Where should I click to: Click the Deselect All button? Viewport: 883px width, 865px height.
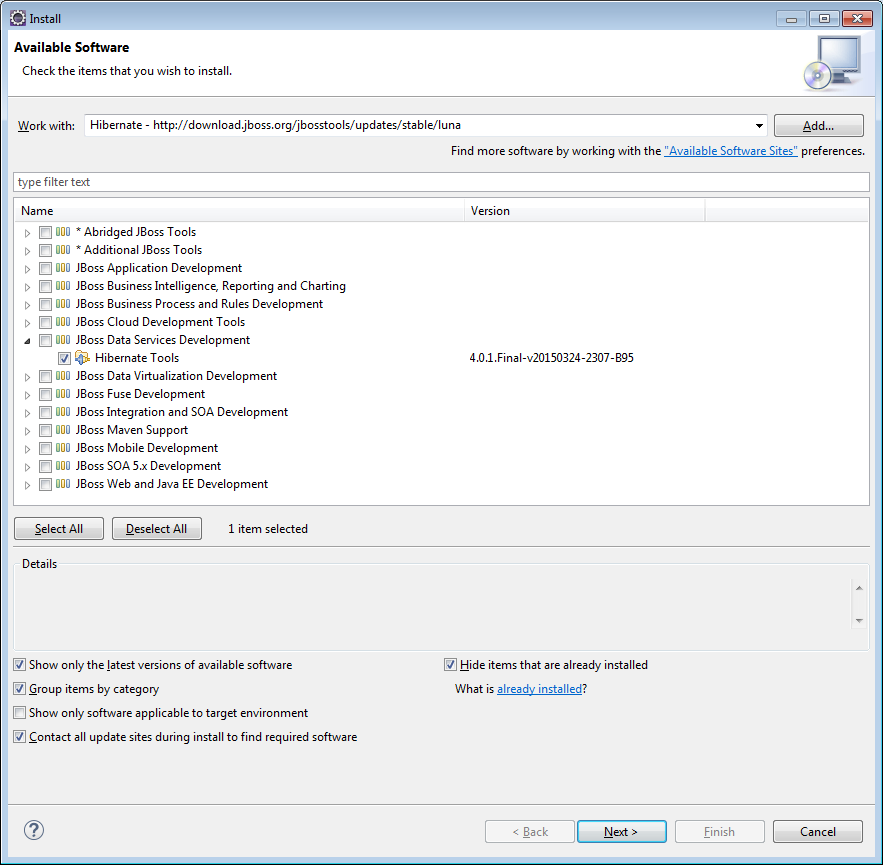pyautogui.click(x=157, y=529)
